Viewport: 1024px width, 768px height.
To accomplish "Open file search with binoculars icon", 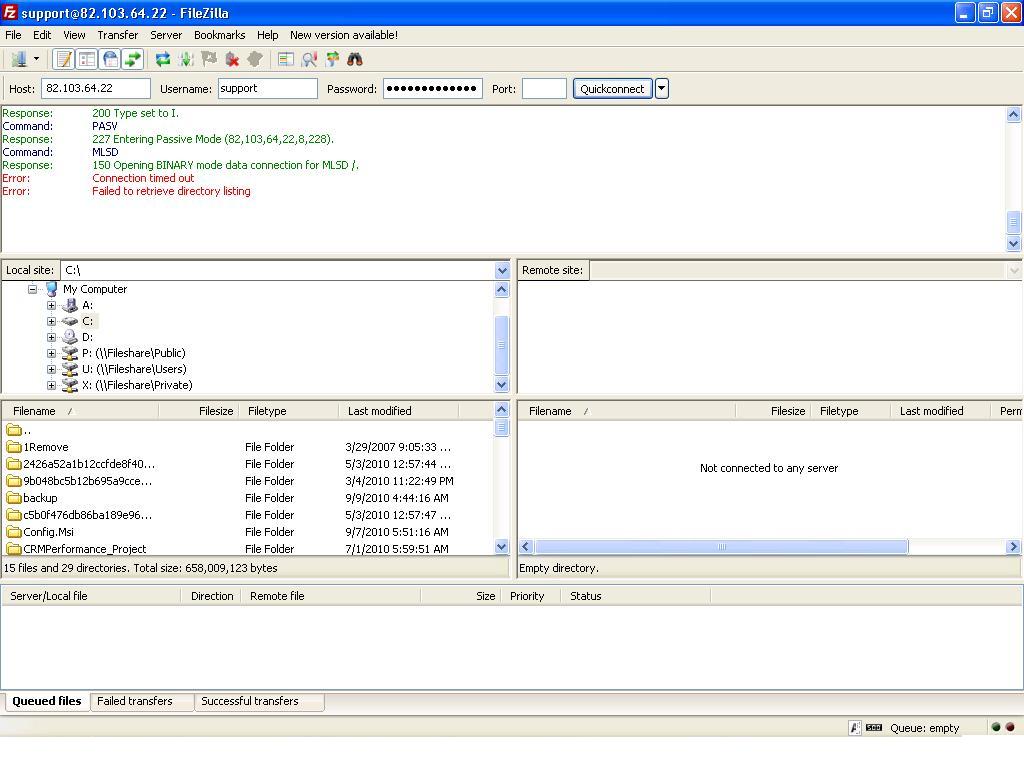I will (355, 60).
